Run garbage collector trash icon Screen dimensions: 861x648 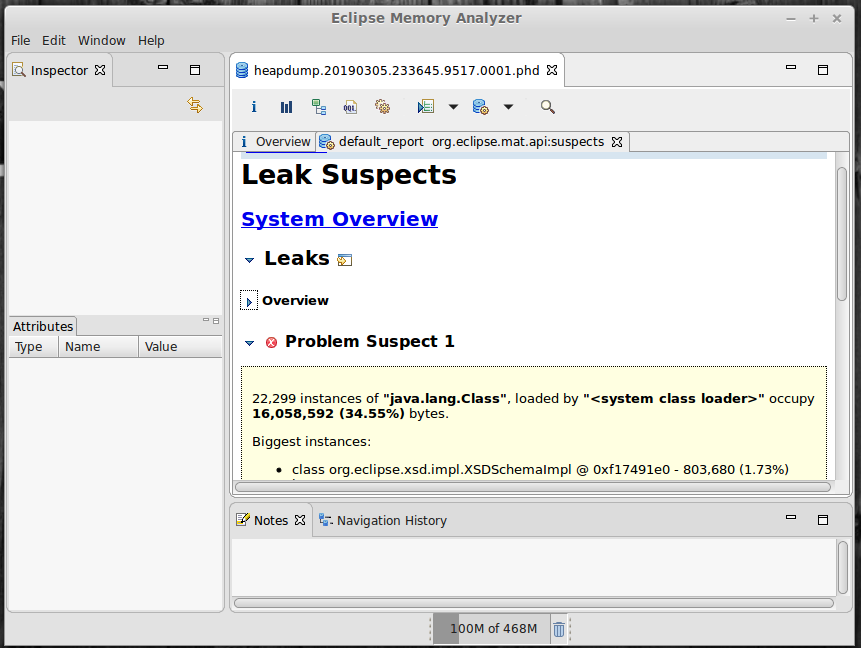point(558,629)
